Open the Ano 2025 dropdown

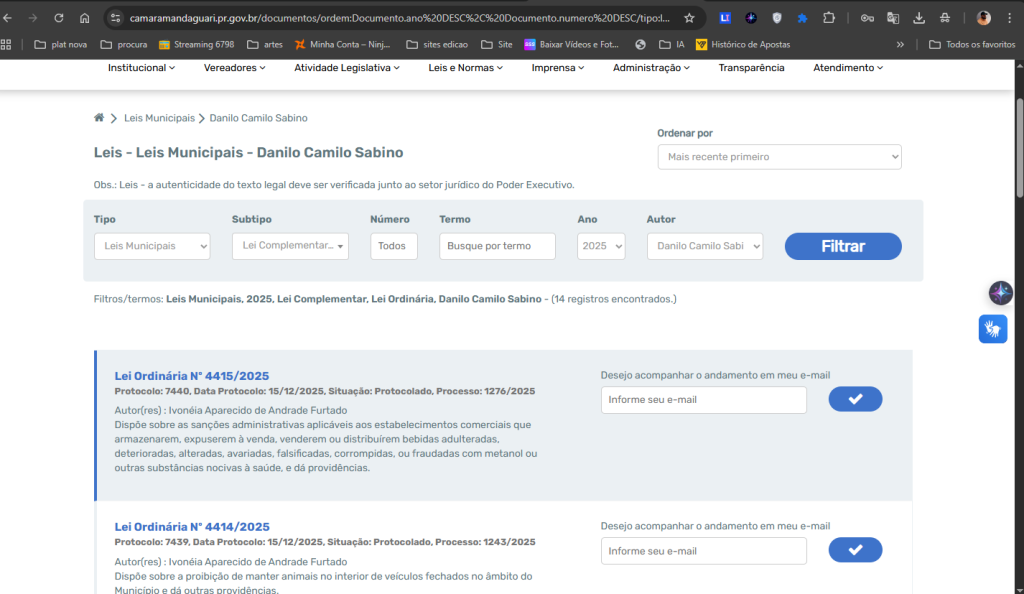[601, 246]
